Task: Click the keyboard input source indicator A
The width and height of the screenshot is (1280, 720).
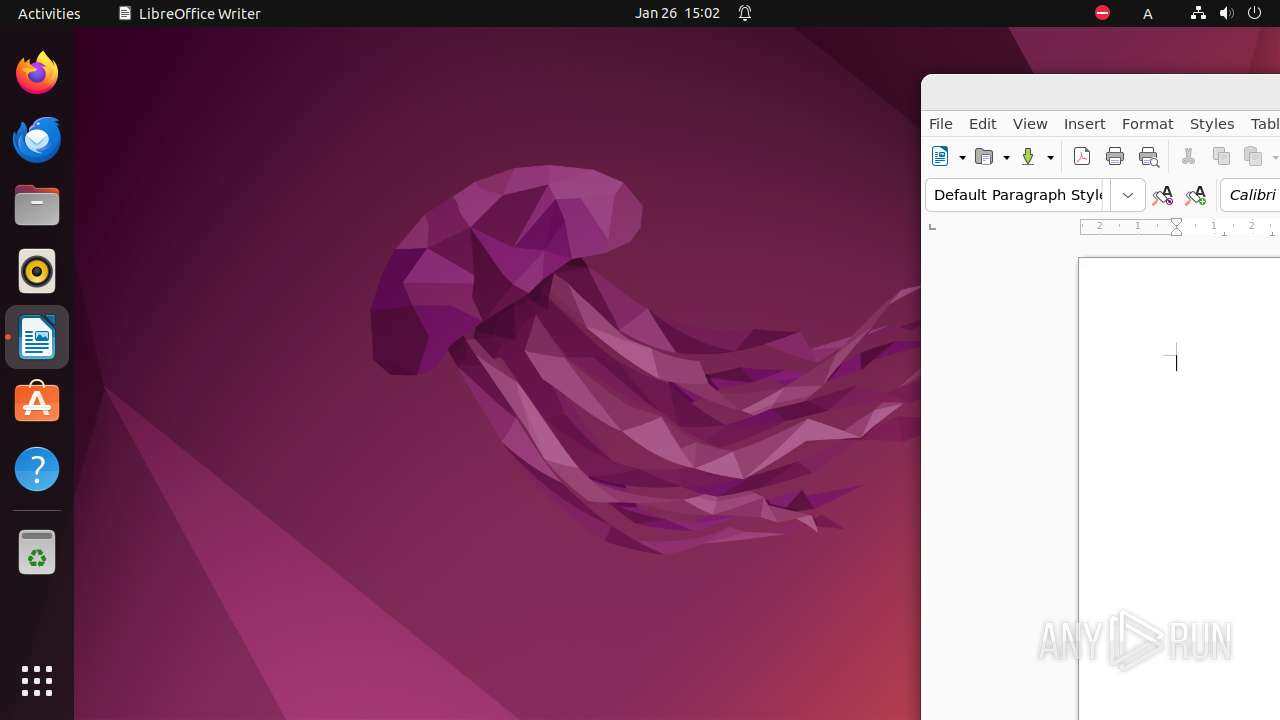Action: [1148, 13]
